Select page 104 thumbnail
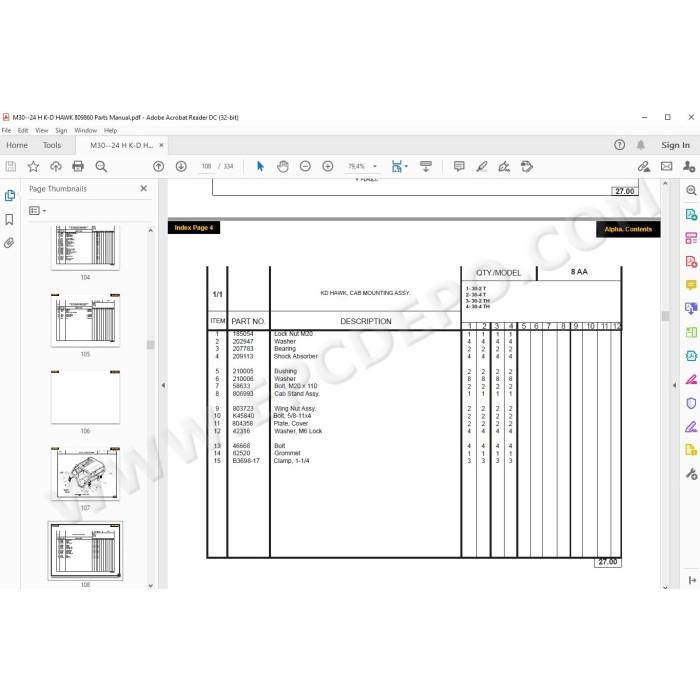The width and height of the screenshot is (700, 700). click(x=85, y=247)
